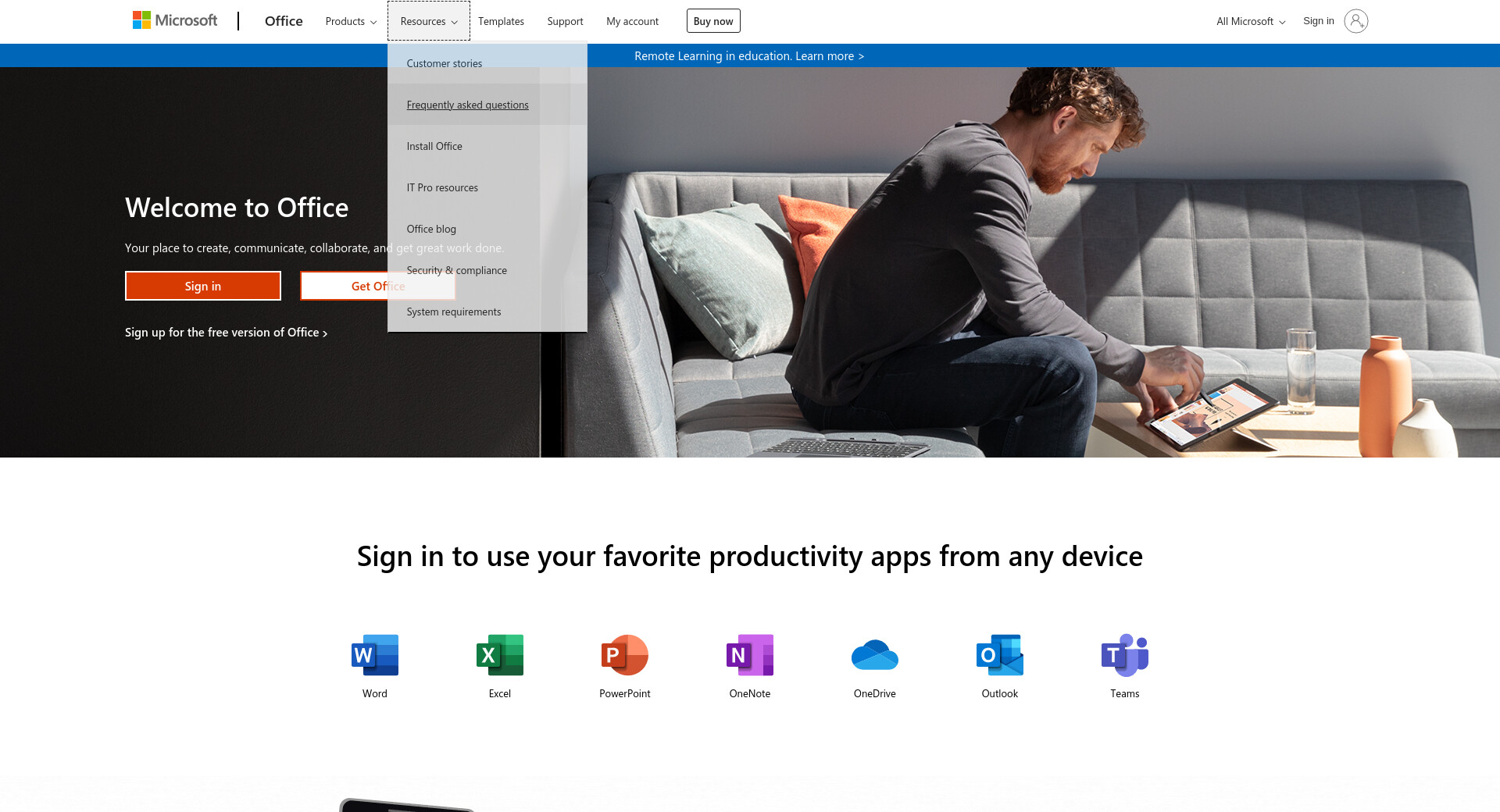Click the Word app icon

click(x=375, y=654)
